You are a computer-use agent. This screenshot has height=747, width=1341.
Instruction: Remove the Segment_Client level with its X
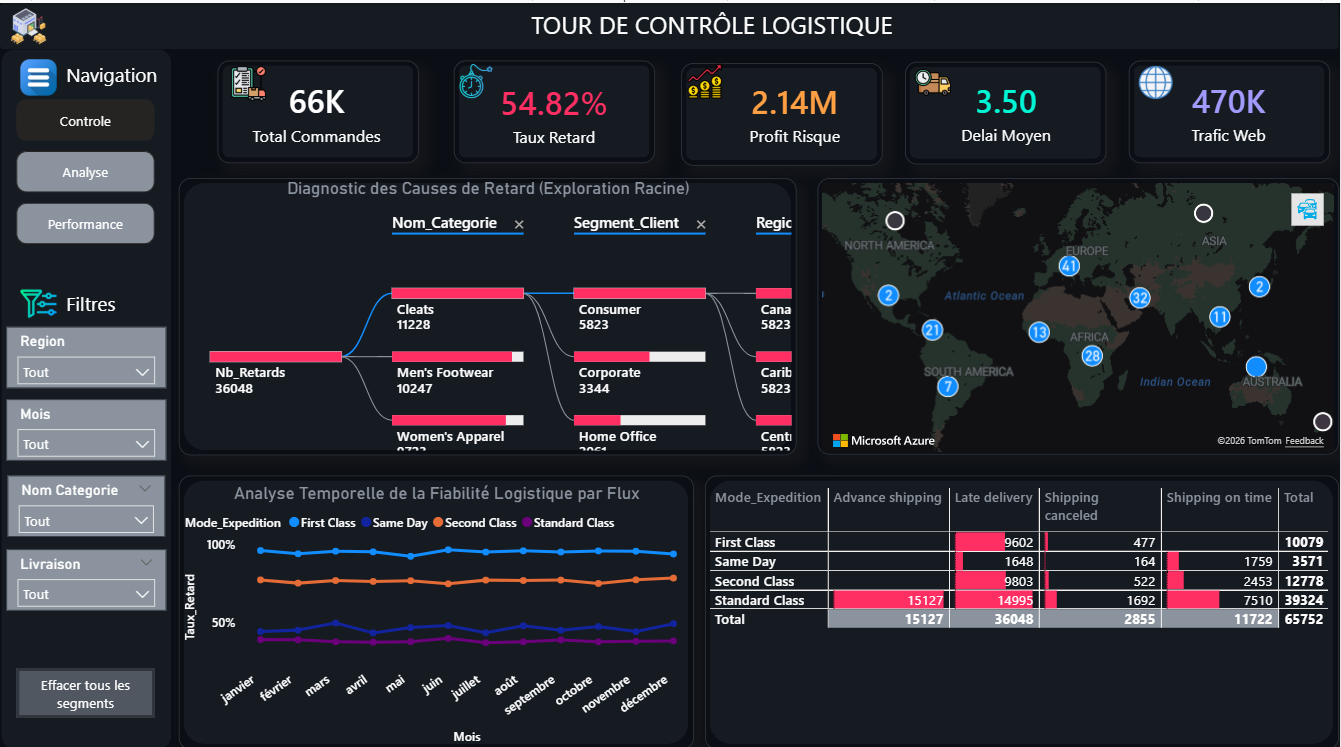tap(700, 225)
